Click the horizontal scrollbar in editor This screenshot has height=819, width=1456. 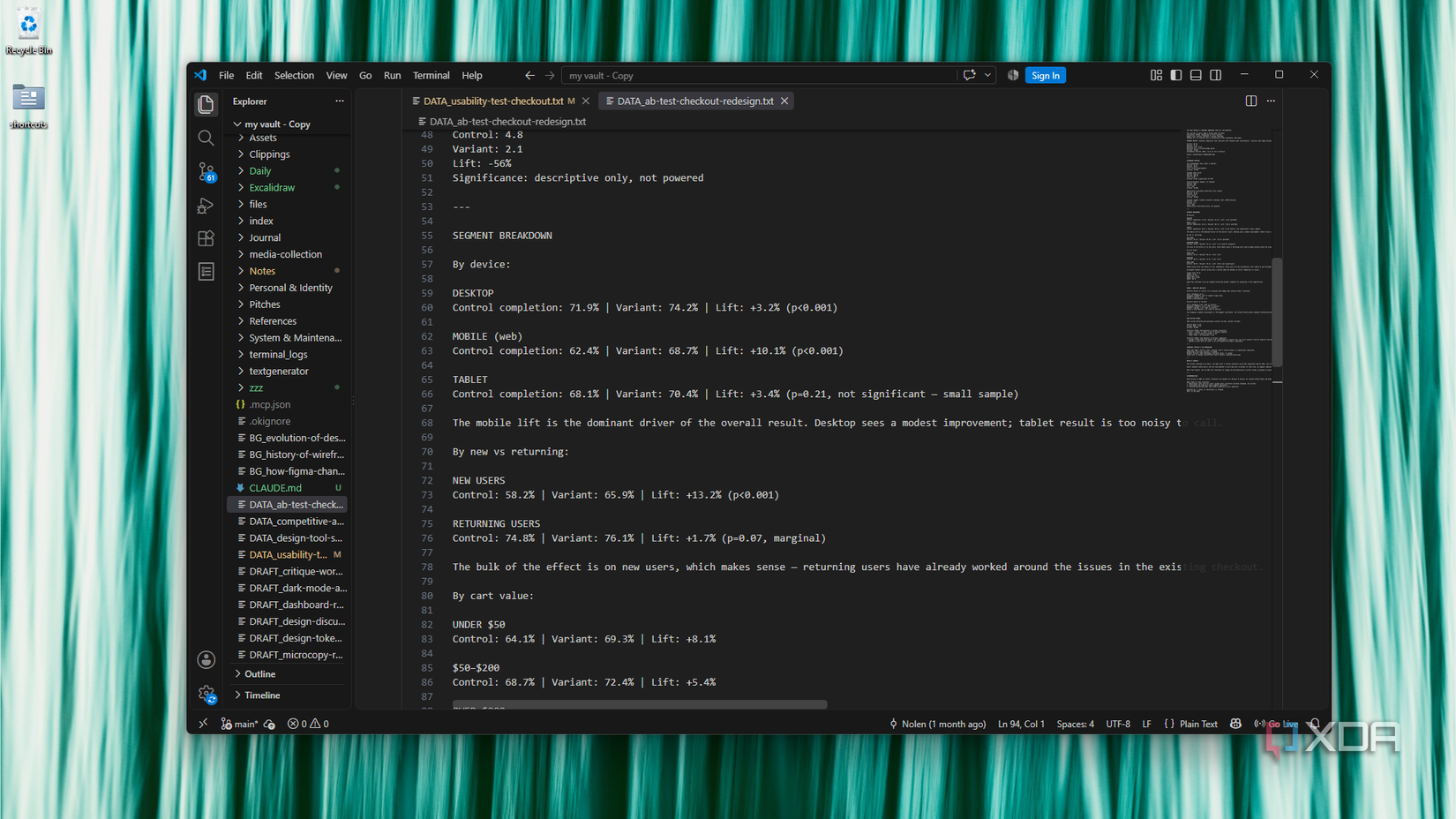click(640, 704)
